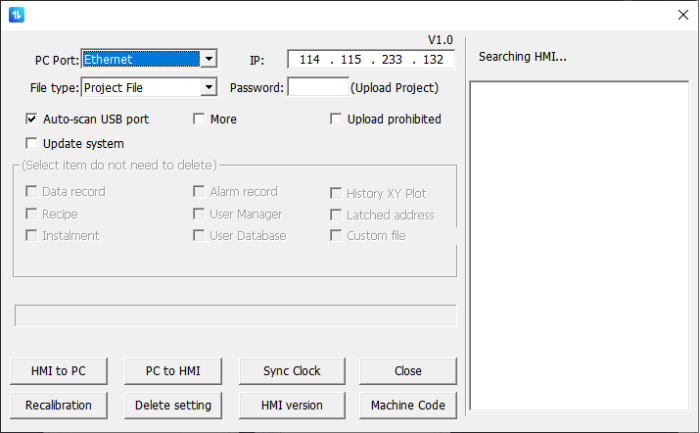Check the HMI version
700x433 pixels.
[291, 405]
